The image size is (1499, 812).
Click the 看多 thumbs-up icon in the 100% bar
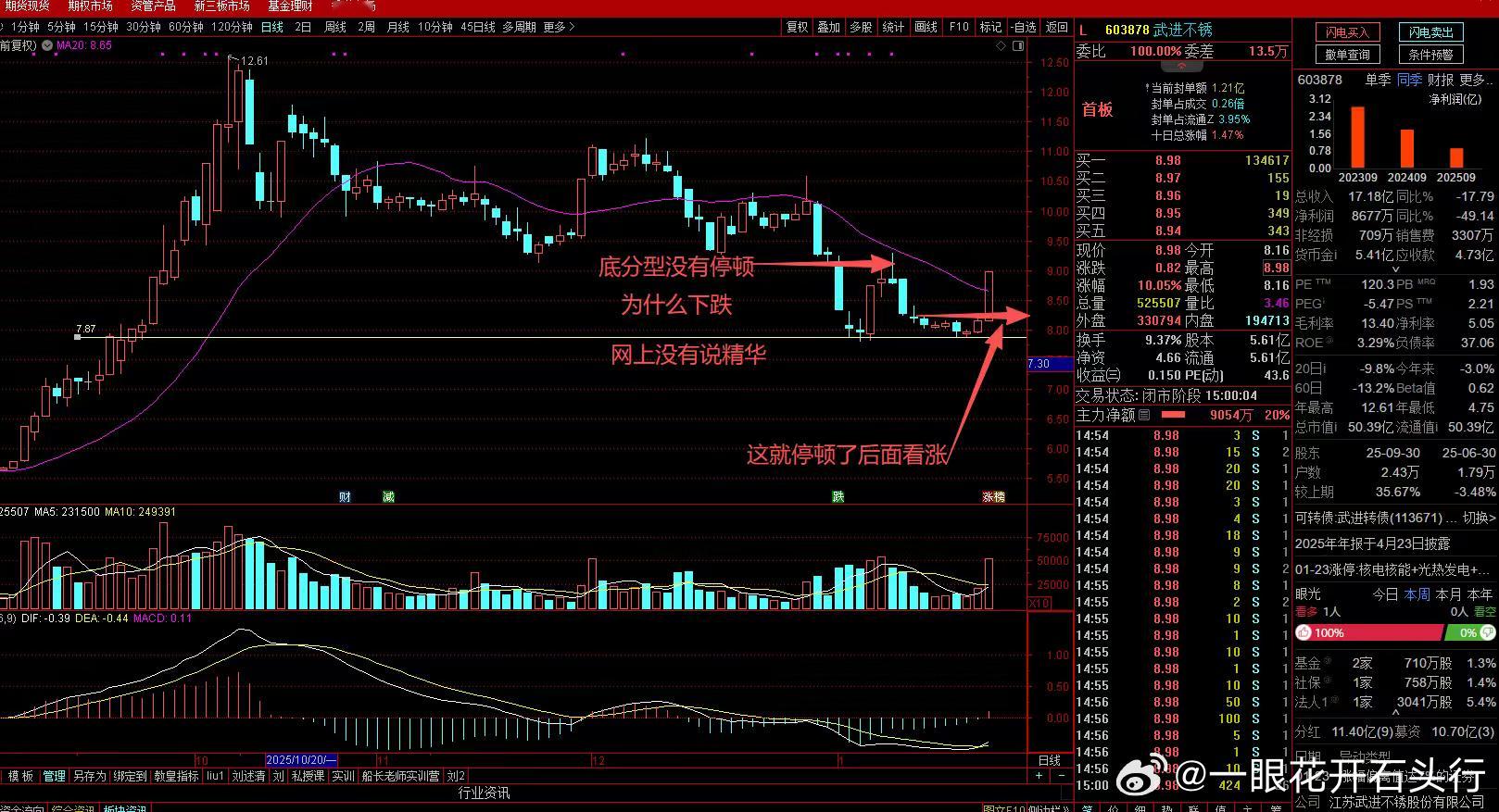point(1304,633)
